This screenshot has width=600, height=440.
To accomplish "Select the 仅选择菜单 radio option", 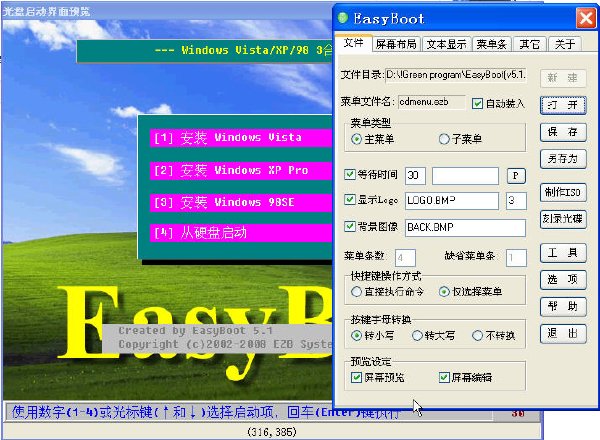I will 444,292.
